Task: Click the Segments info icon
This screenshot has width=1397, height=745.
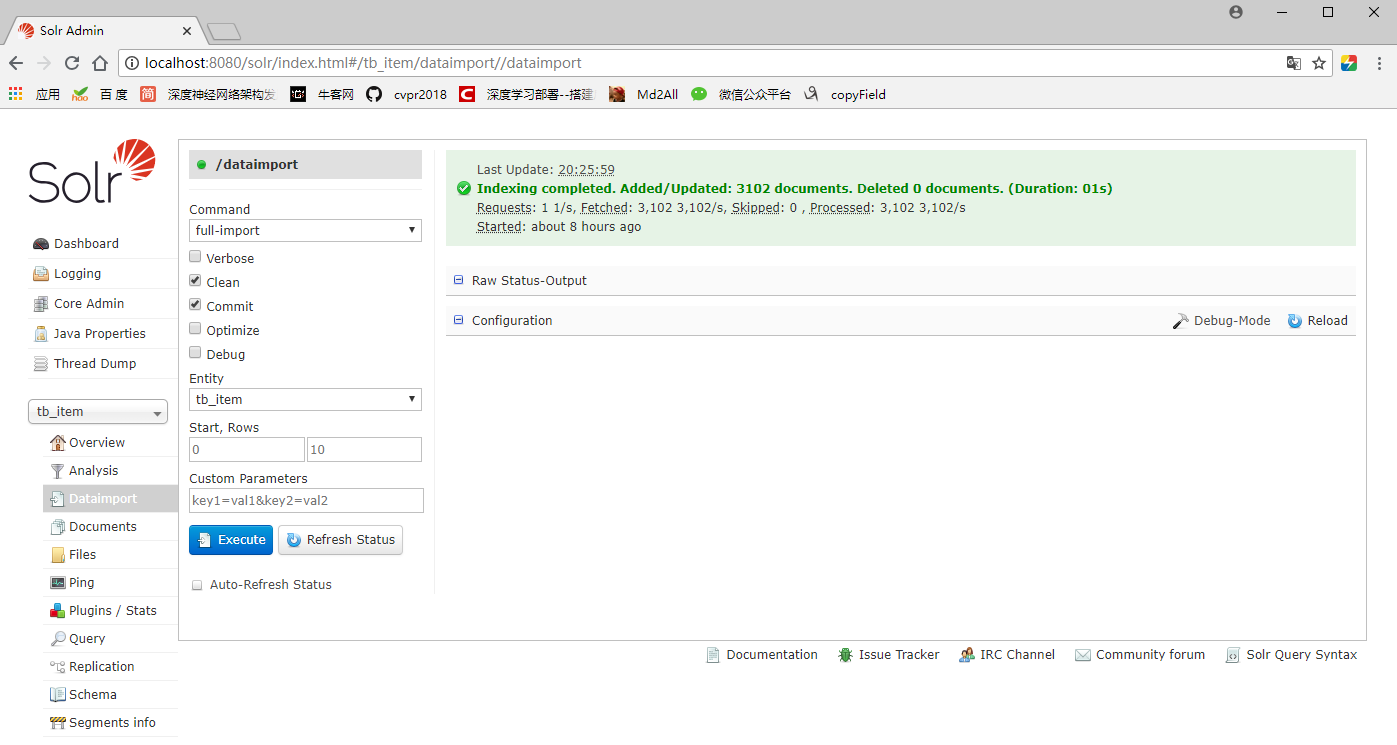Action: (58, 722)
